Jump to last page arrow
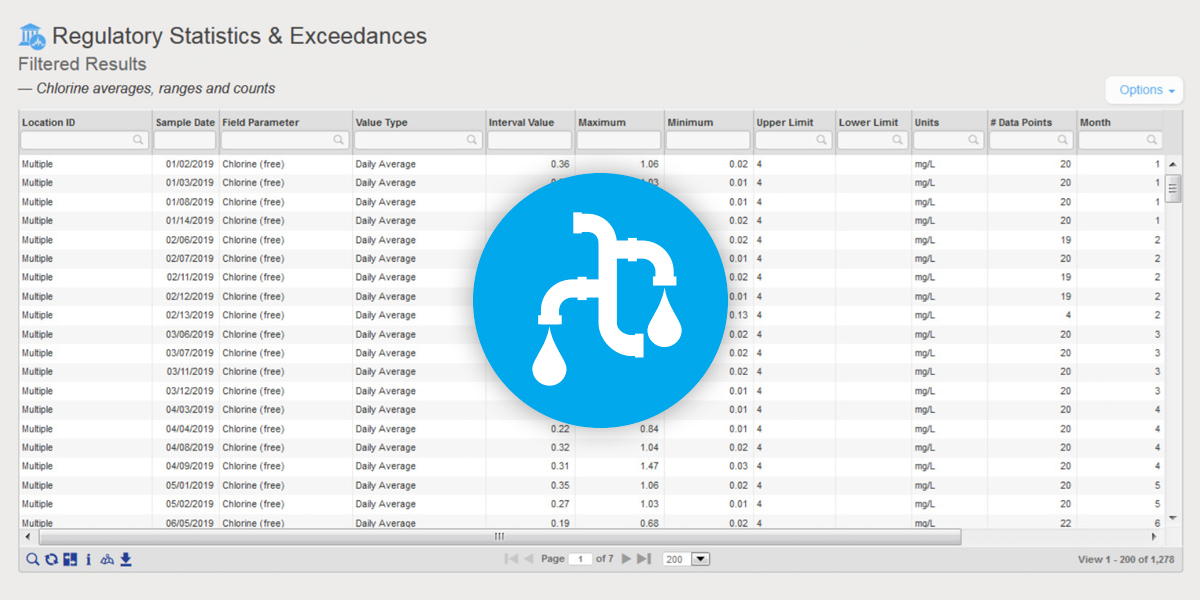This screenshot has width=1200, height=600. [644, 559]
